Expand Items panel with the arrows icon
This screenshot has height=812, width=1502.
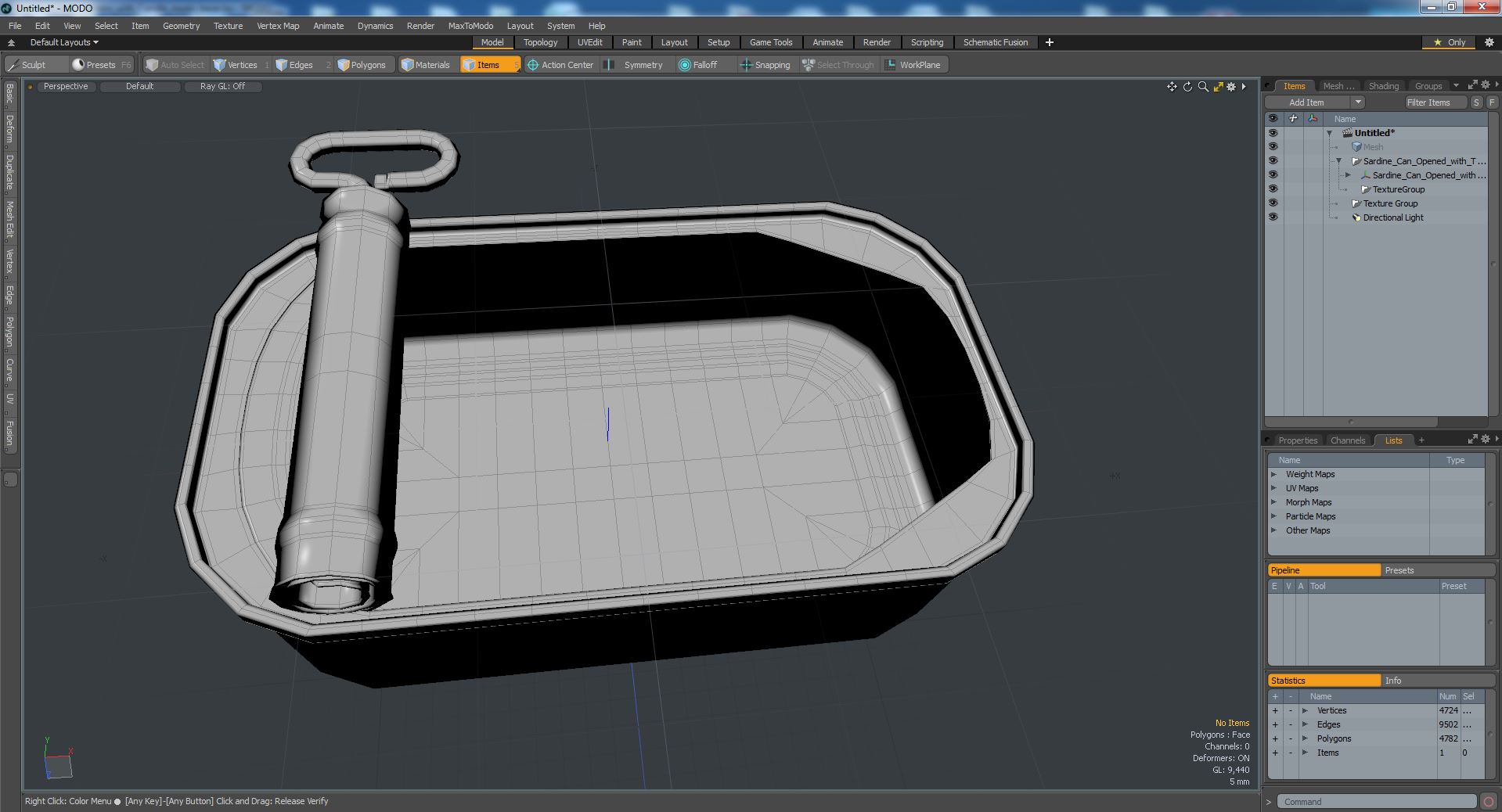[1472, 84]
